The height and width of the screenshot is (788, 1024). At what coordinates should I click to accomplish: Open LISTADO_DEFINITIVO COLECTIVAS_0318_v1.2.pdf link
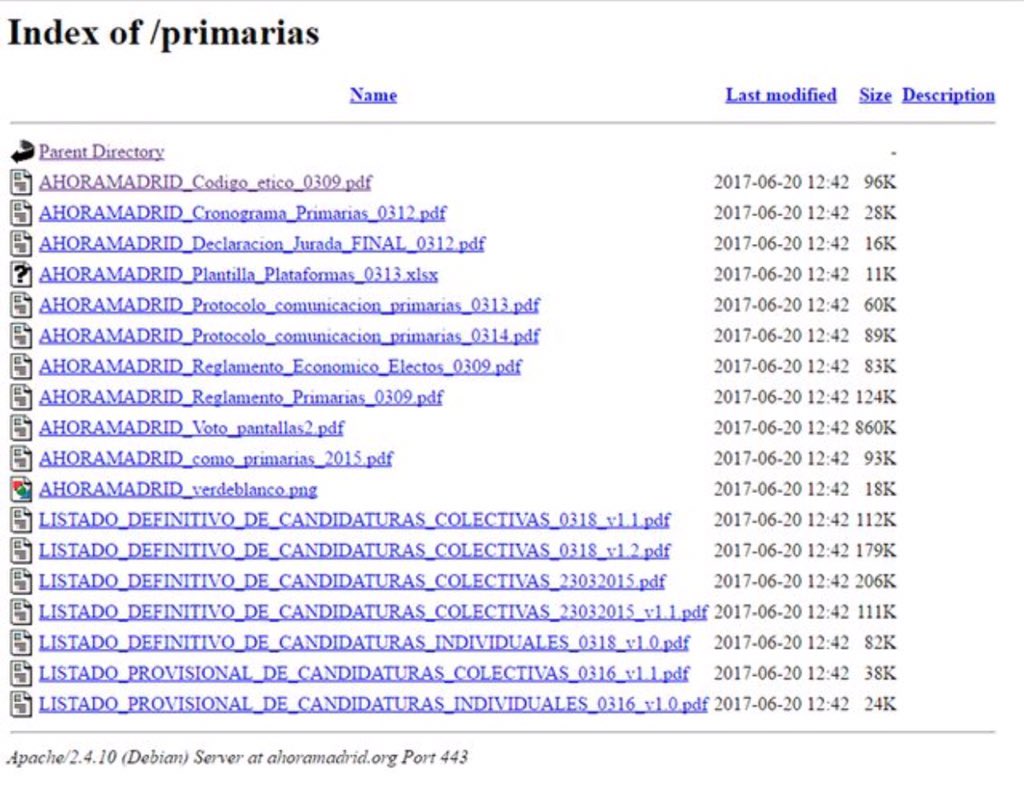coord(355,550)
